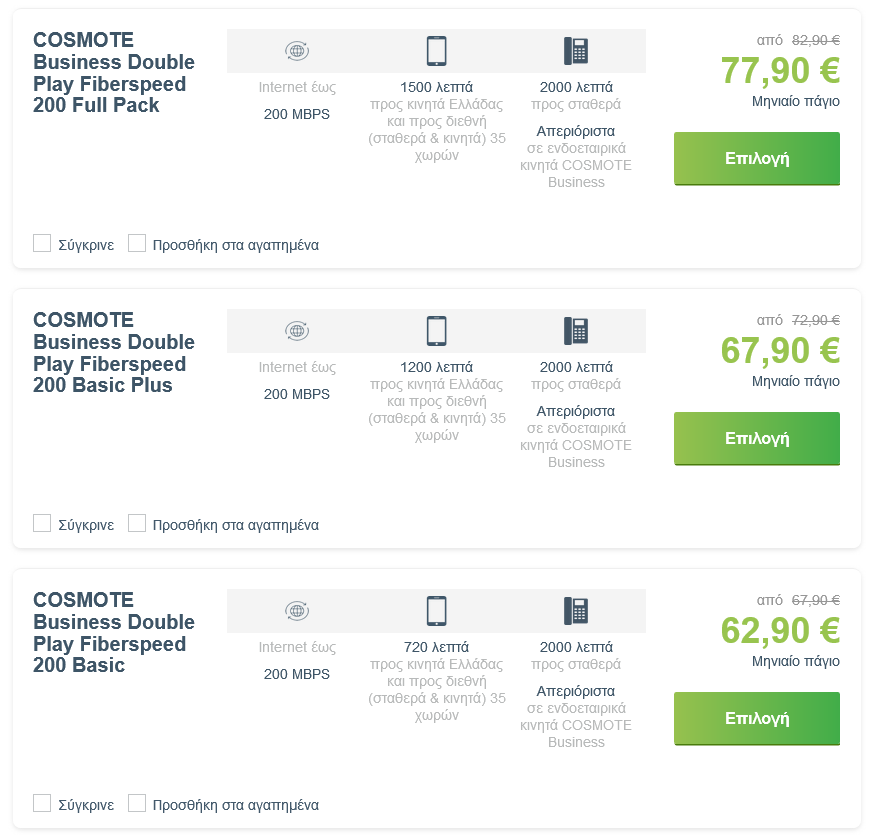This screenshot has height=839, width=876.
Task: Tick the Σύγκρινε checkbox for 200 Basic
Action: 42,804
